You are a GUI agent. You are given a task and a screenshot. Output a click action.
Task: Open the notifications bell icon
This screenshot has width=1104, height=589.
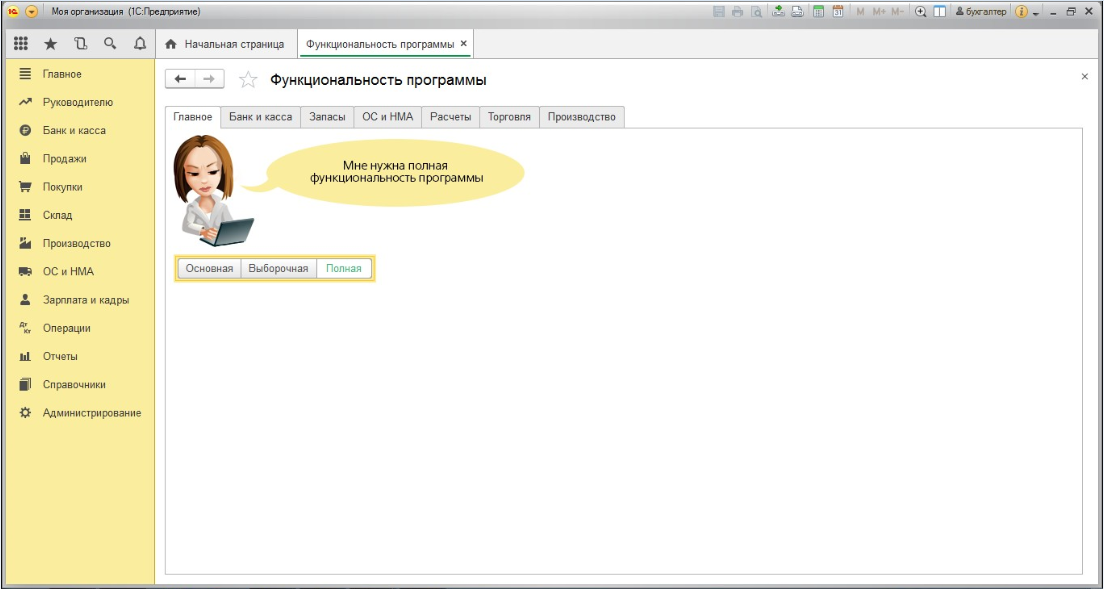coord(140,44)
